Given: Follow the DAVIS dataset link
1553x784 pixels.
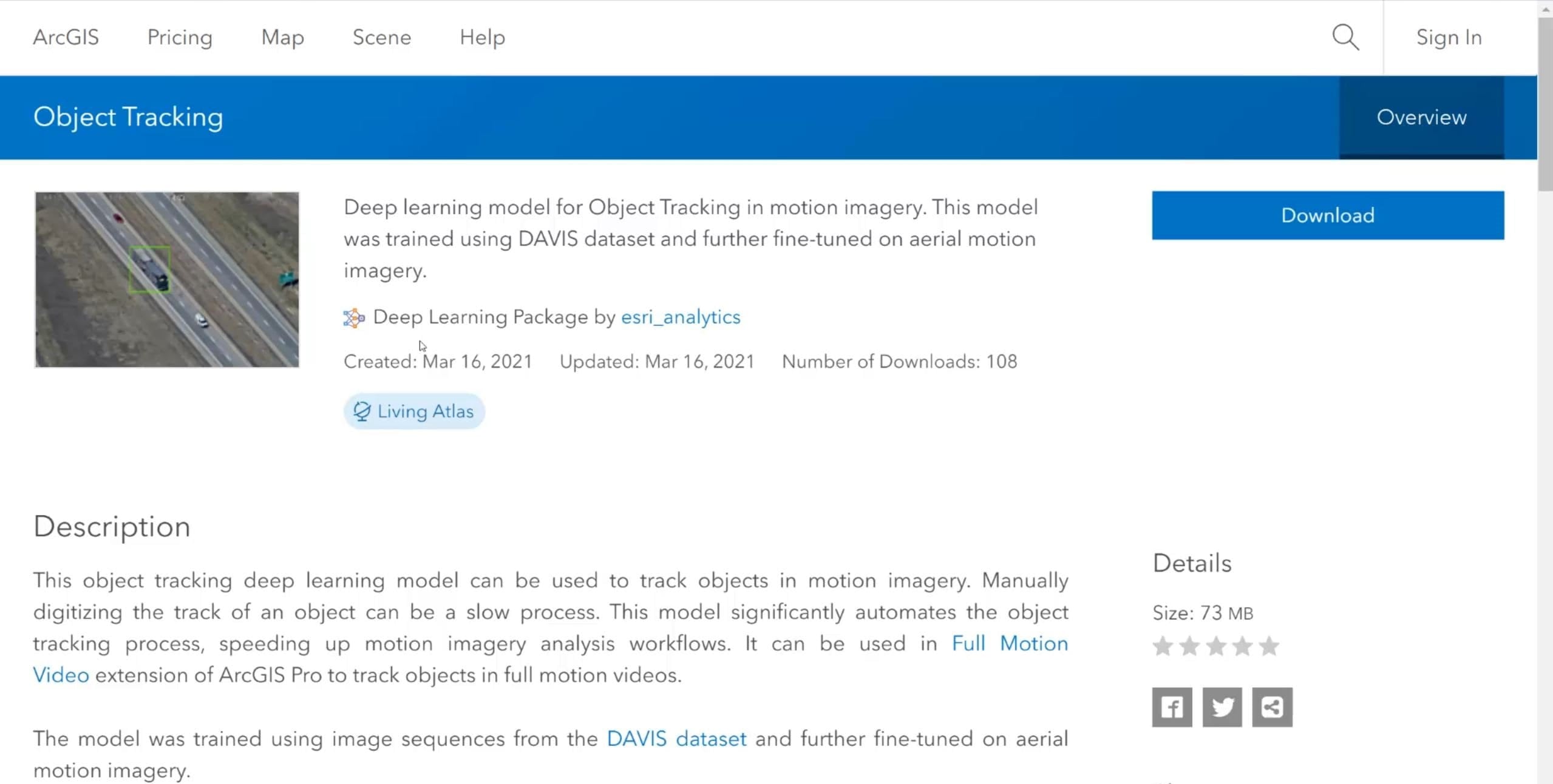Looking at the screenshot, I should [676, 738].
